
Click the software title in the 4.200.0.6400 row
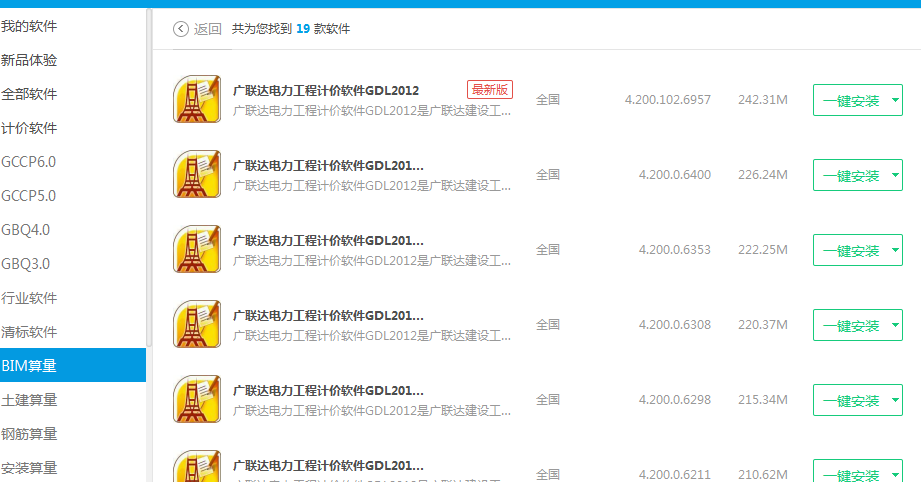pyautogui.click(x=328, y=166)
